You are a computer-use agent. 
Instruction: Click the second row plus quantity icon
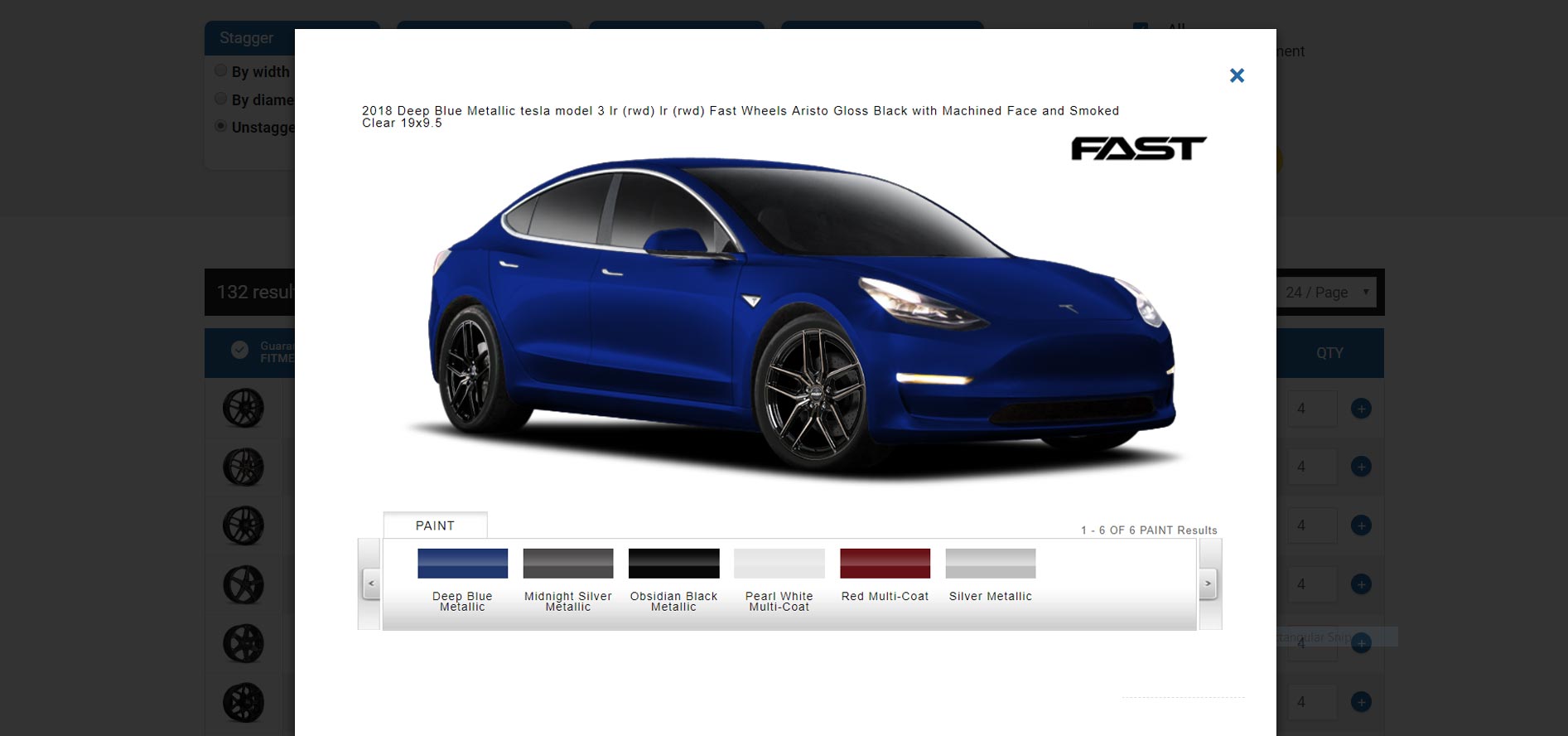[1360, 467]
